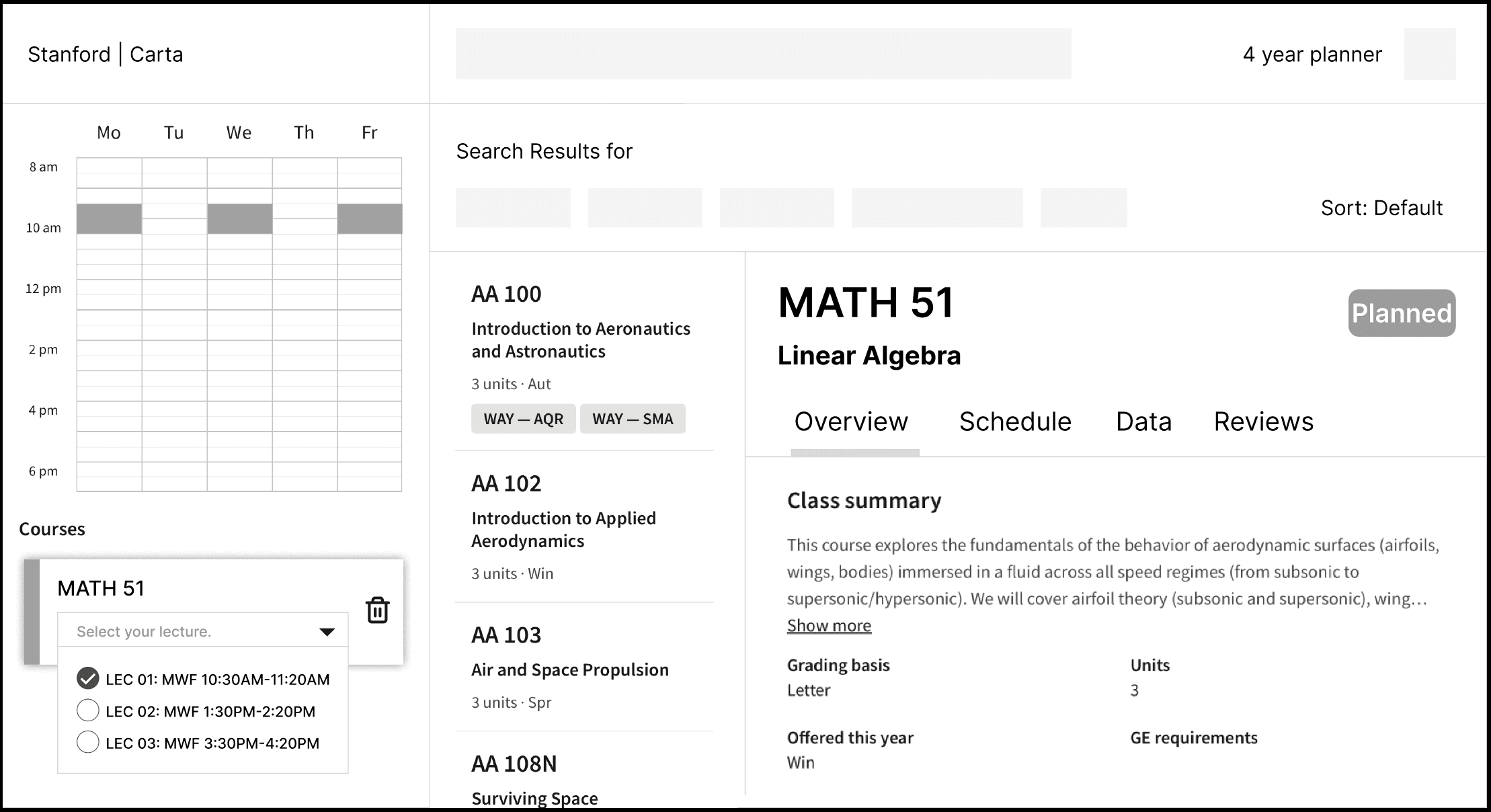Image resolution: width=1491 pixels, height=812 pixels.
Task: Open the Select your lecture dropdown
Action: click(202, 631)
